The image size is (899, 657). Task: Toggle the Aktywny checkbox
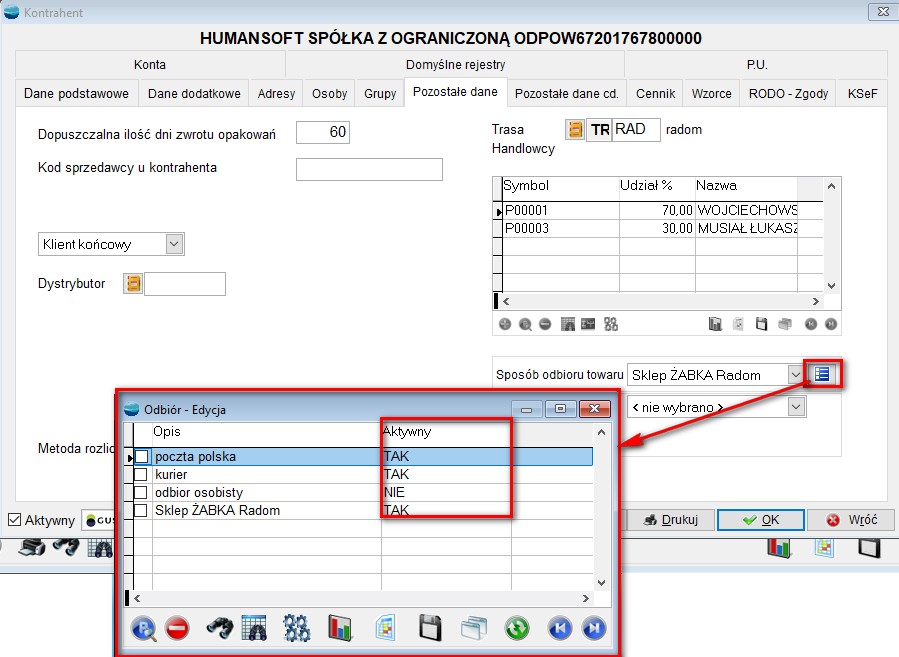[x=14, y=520]
